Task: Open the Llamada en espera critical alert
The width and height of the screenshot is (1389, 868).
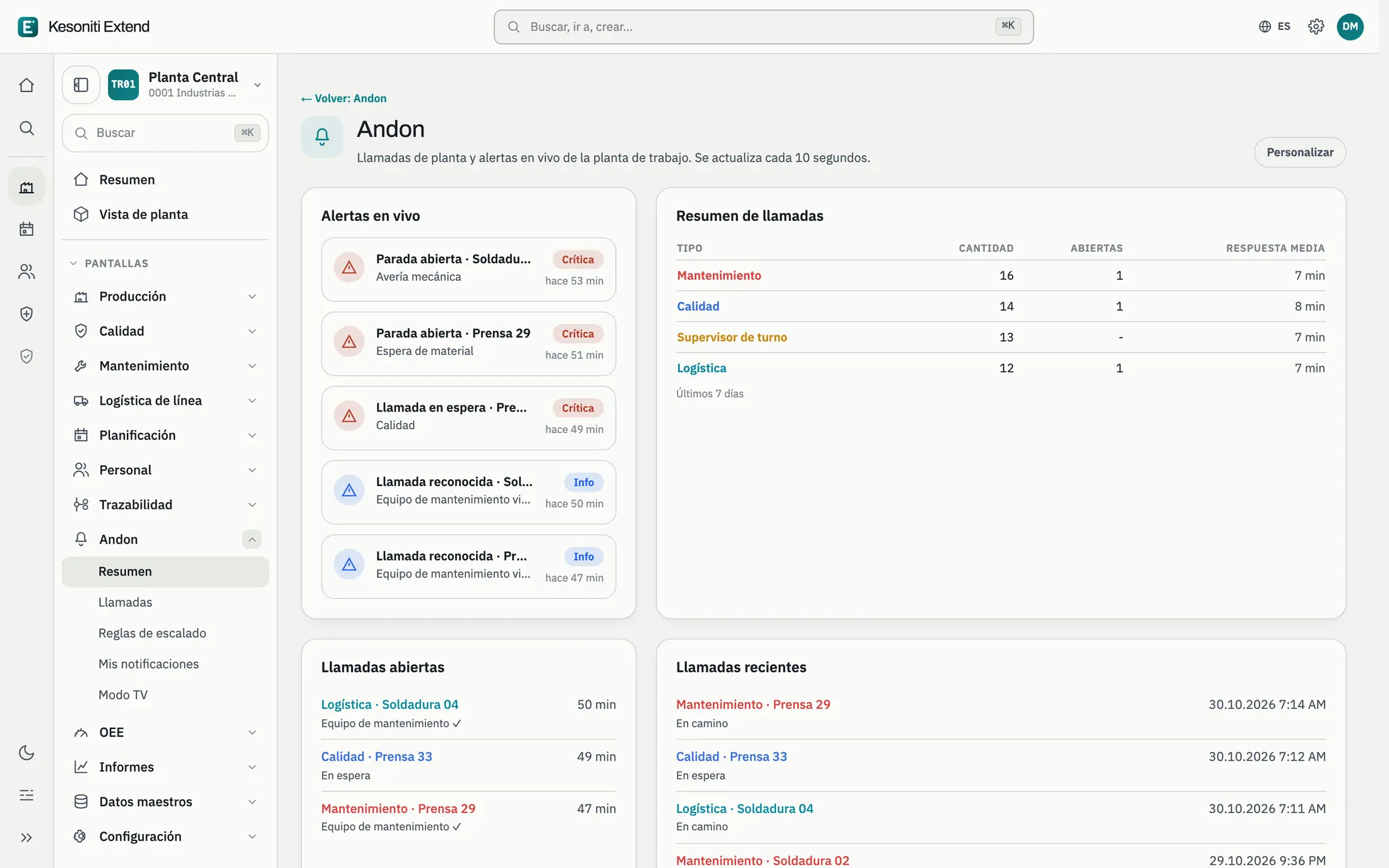Action: (x=468, y=418)
